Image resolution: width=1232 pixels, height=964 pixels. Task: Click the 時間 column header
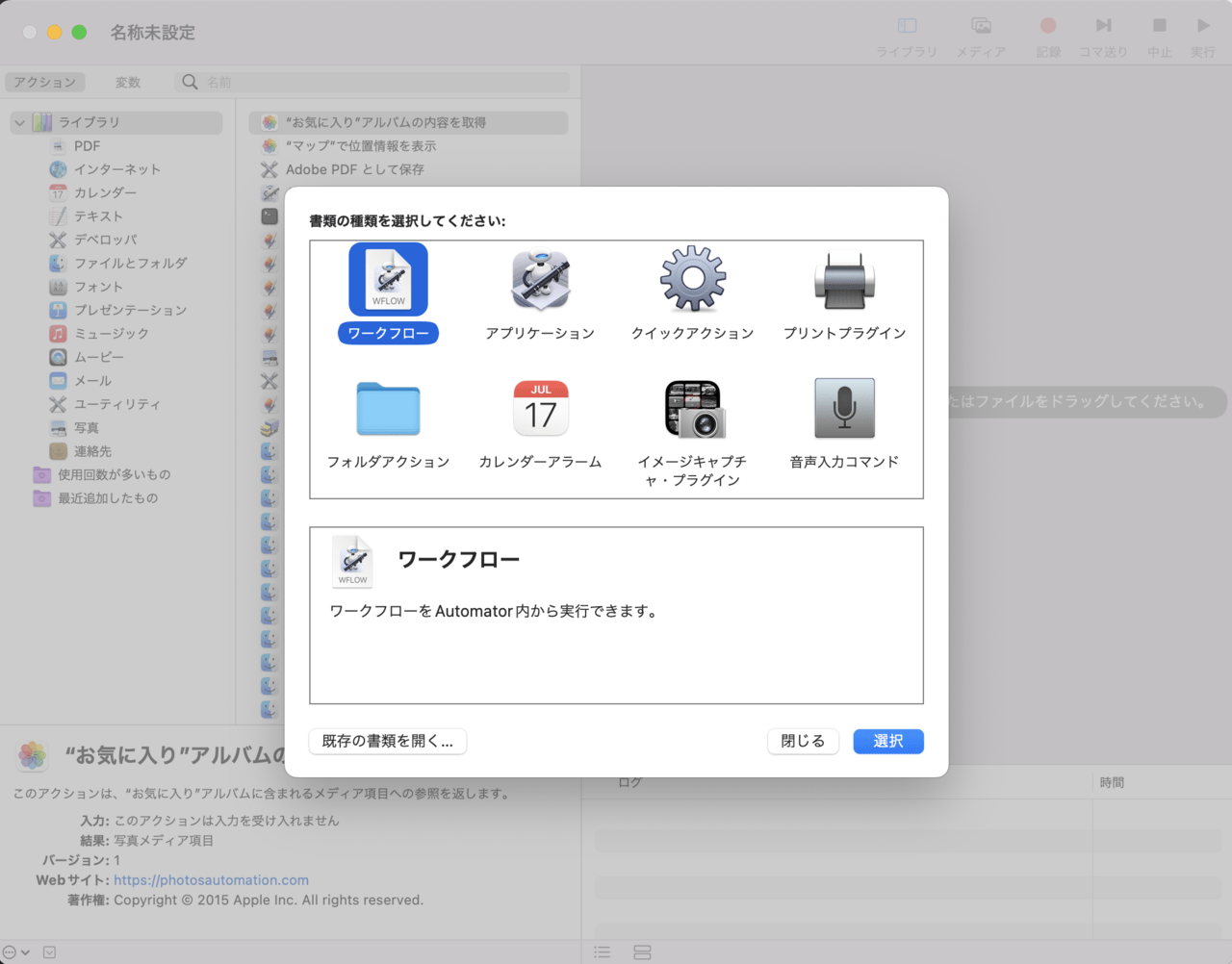pos(1112,782)
